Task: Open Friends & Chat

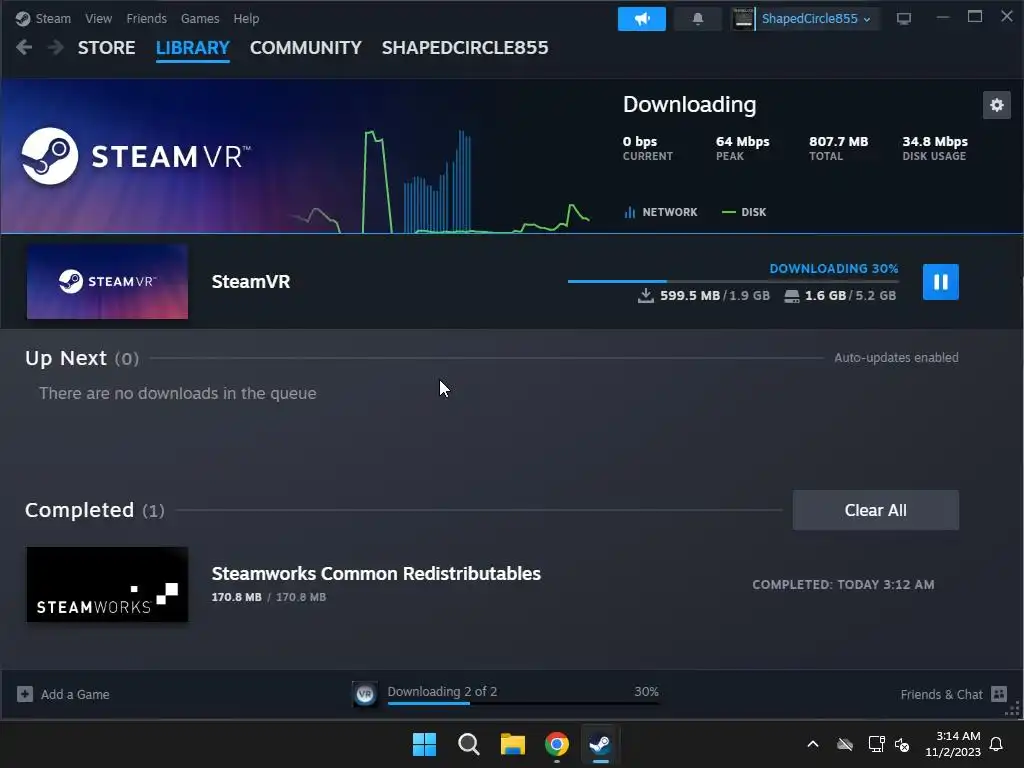Action: point(941,694)
